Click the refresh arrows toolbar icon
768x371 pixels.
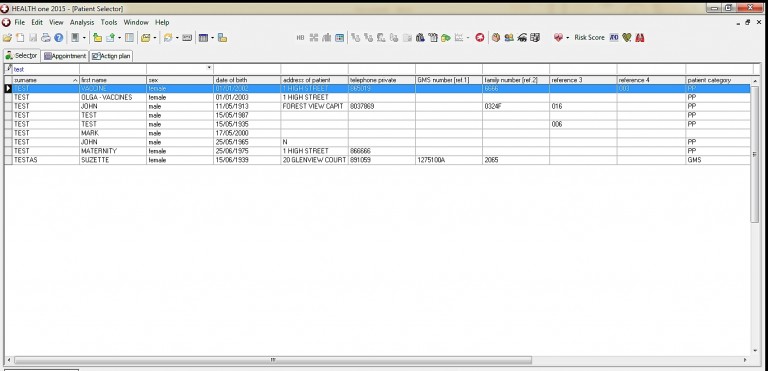coord(168,38)
